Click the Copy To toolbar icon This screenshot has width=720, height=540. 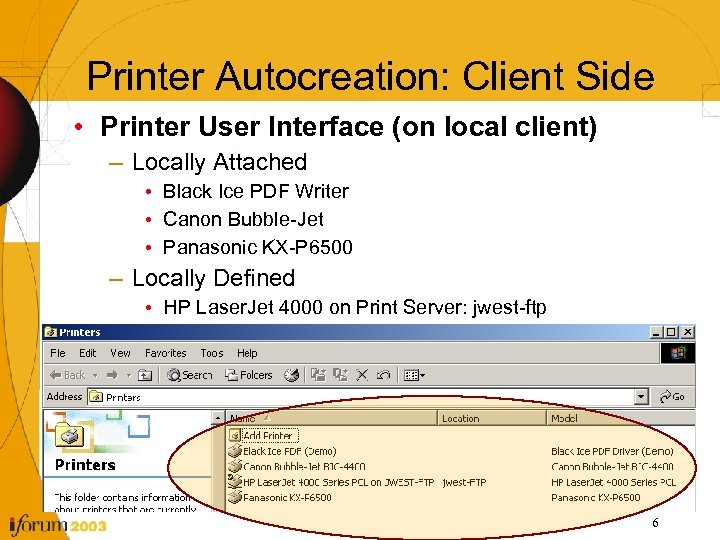[x=340, y=375]
